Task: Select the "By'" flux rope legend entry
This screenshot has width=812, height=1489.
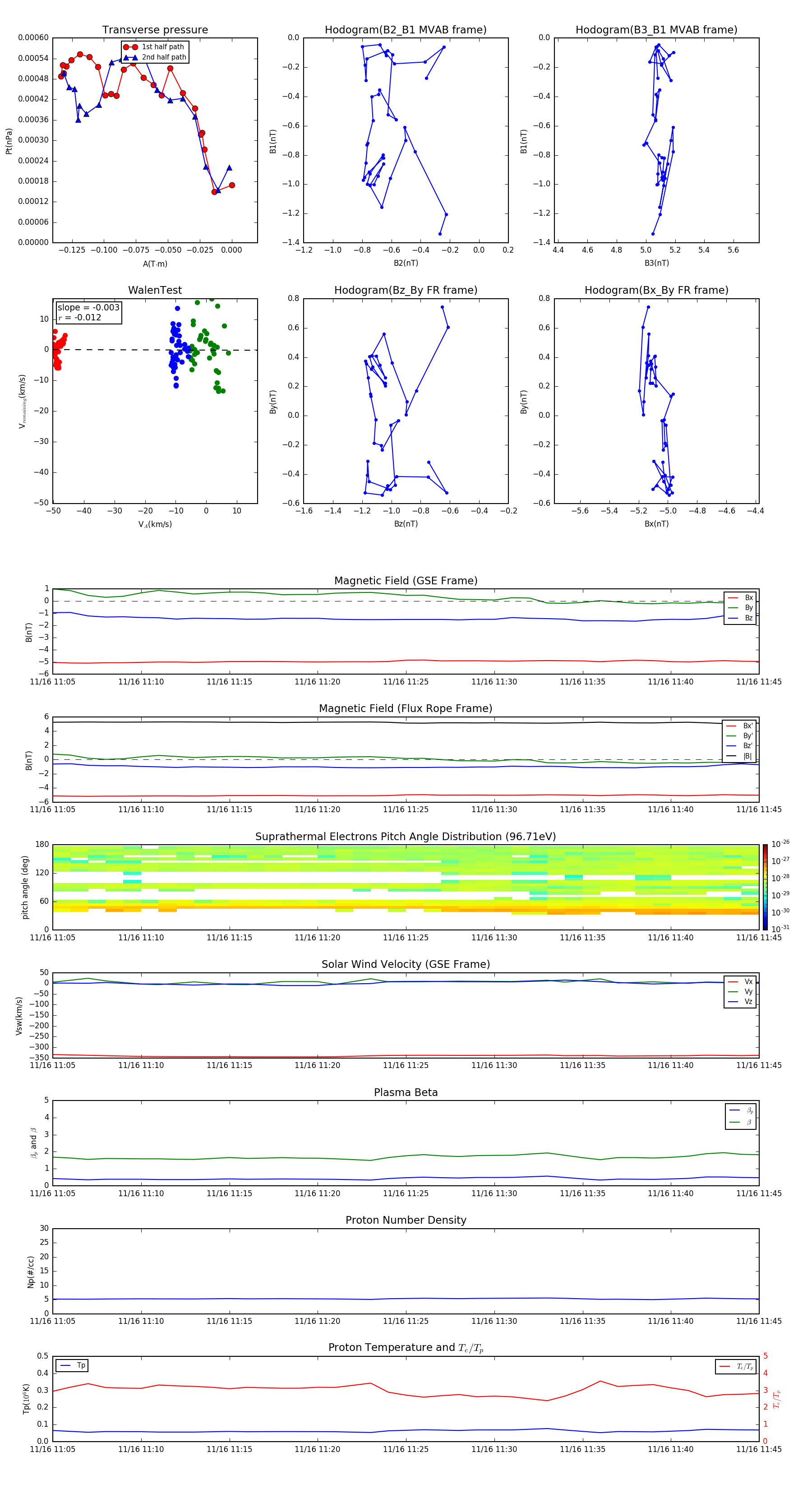Action: pyautogui.click(x=740, y=736)
